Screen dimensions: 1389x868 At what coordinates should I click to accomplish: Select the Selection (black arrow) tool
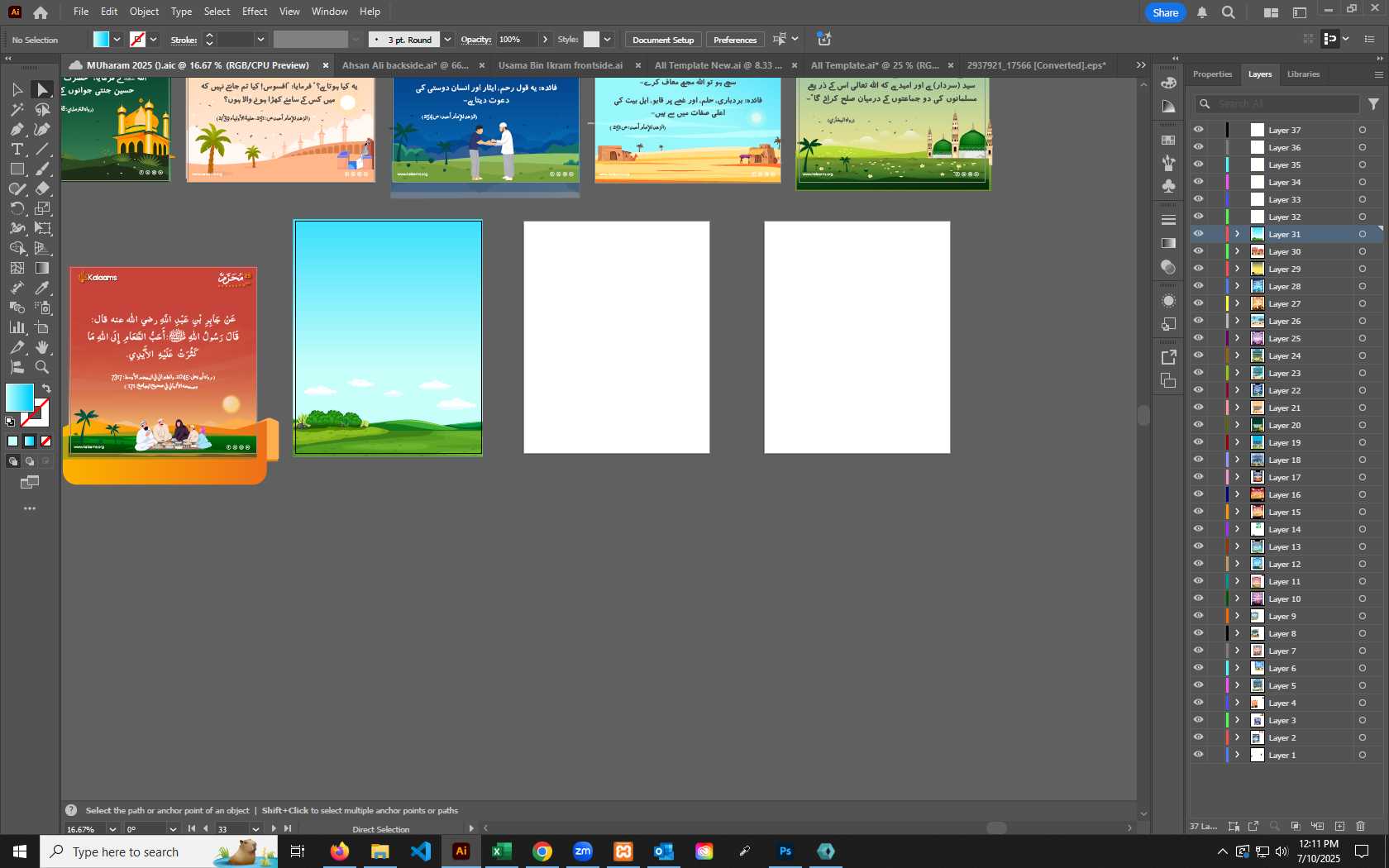point(17,89)
